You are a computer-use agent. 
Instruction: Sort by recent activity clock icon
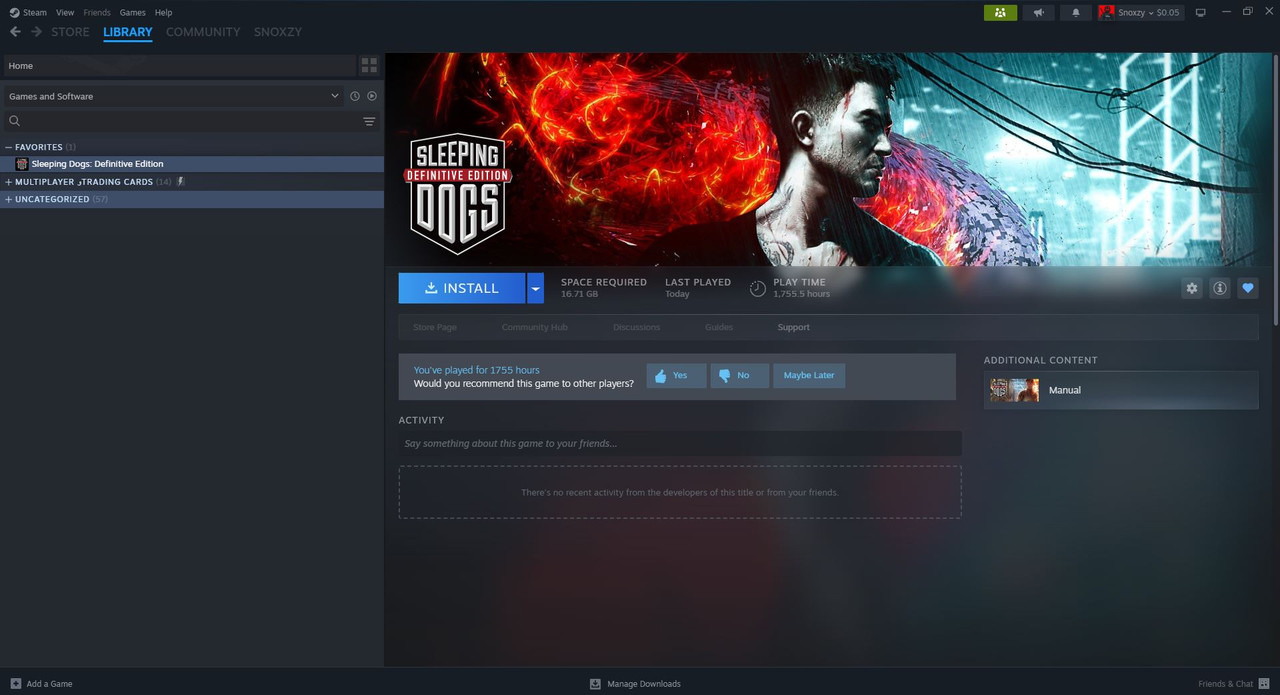354,96
